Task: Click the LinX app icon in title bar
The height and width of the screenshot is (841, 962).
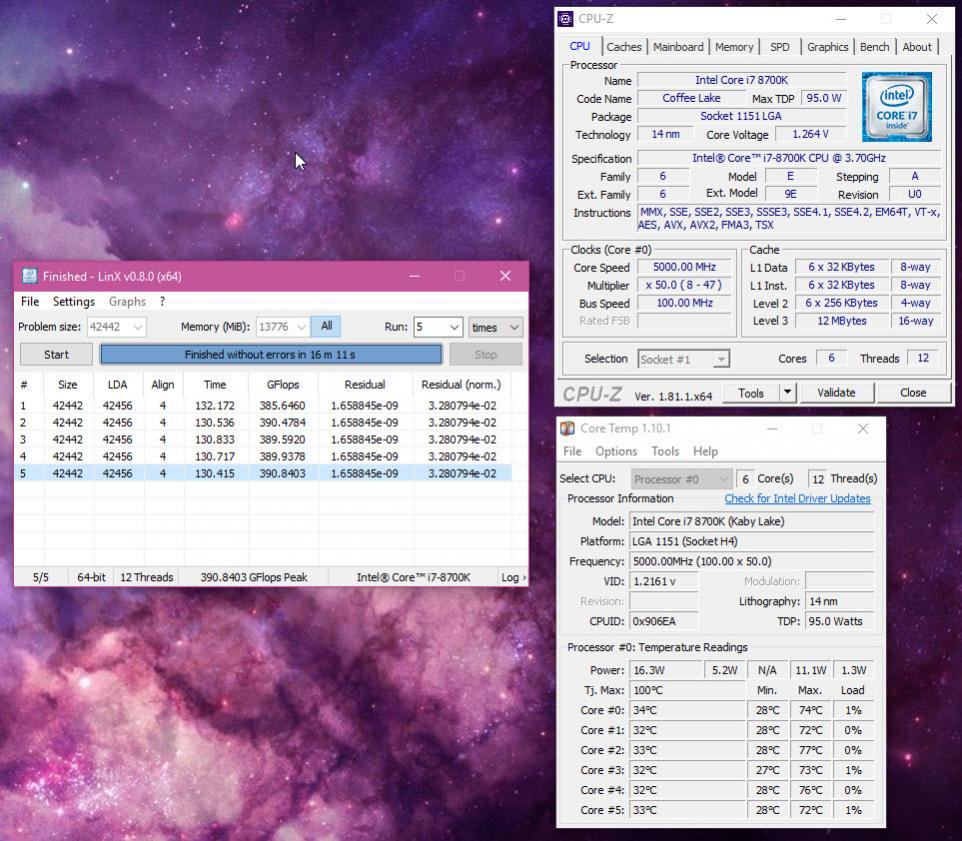Action: 29,276
